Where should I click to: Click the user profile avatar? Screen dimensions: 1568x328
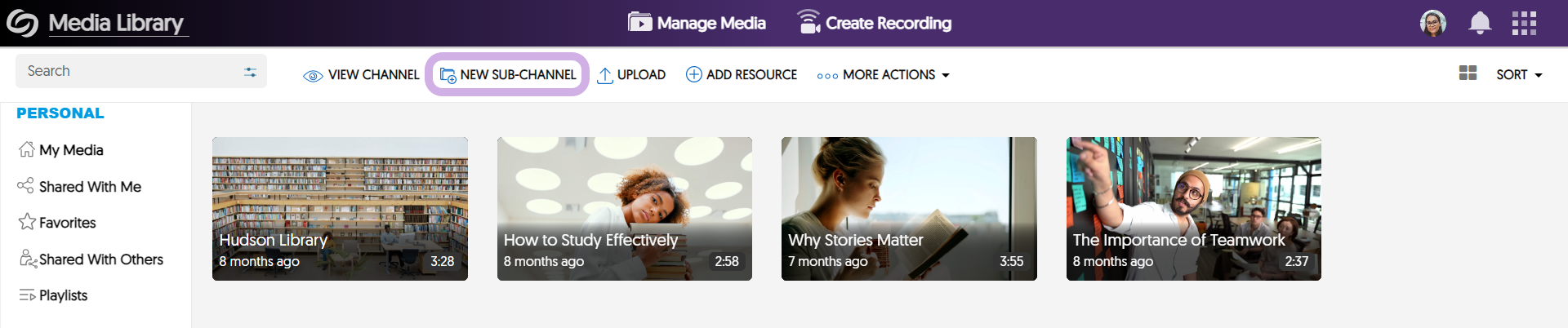1433,23
